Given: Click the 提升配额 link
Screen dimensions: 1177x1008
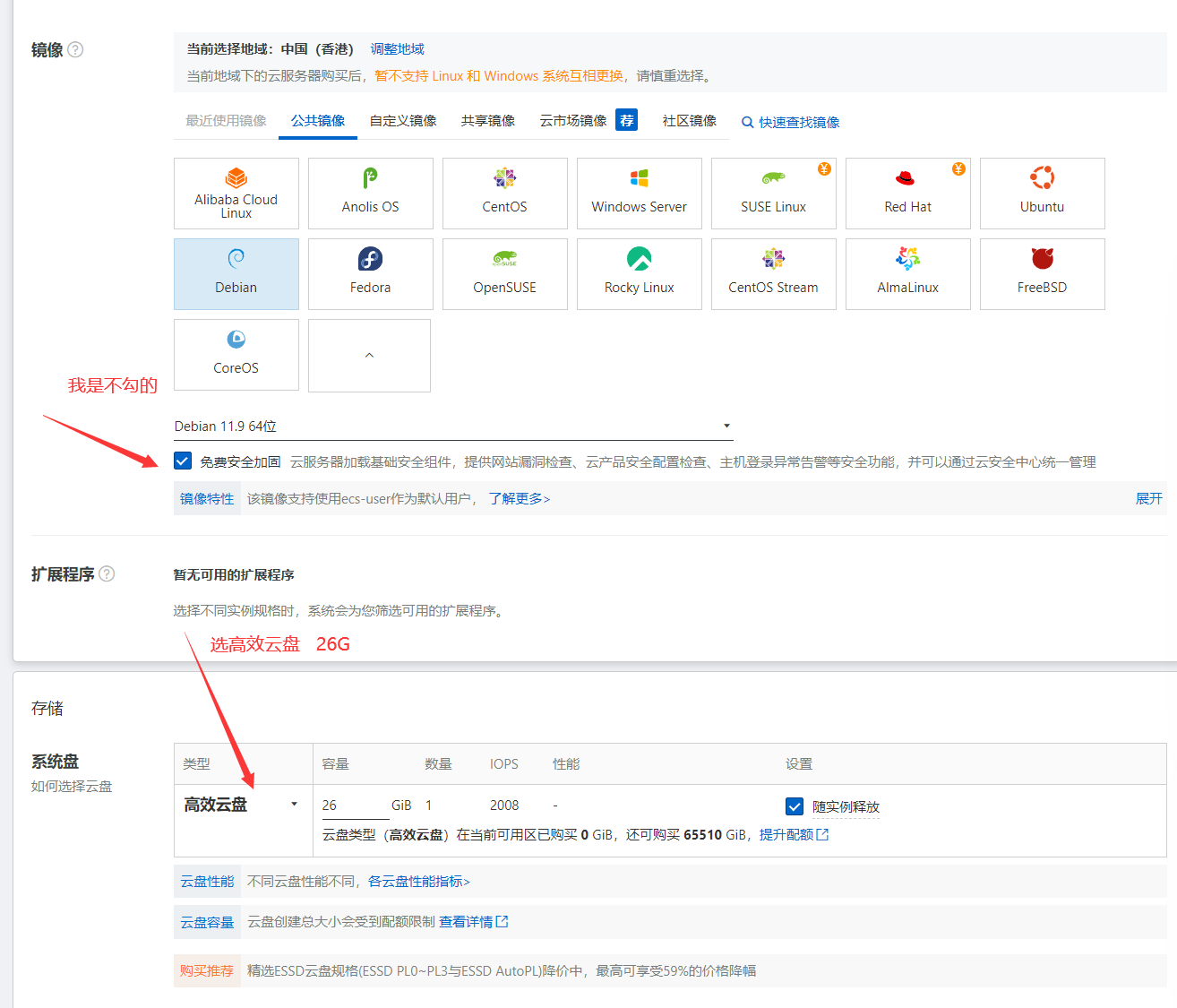Looking at the screenshot, I should pos(786,834).
